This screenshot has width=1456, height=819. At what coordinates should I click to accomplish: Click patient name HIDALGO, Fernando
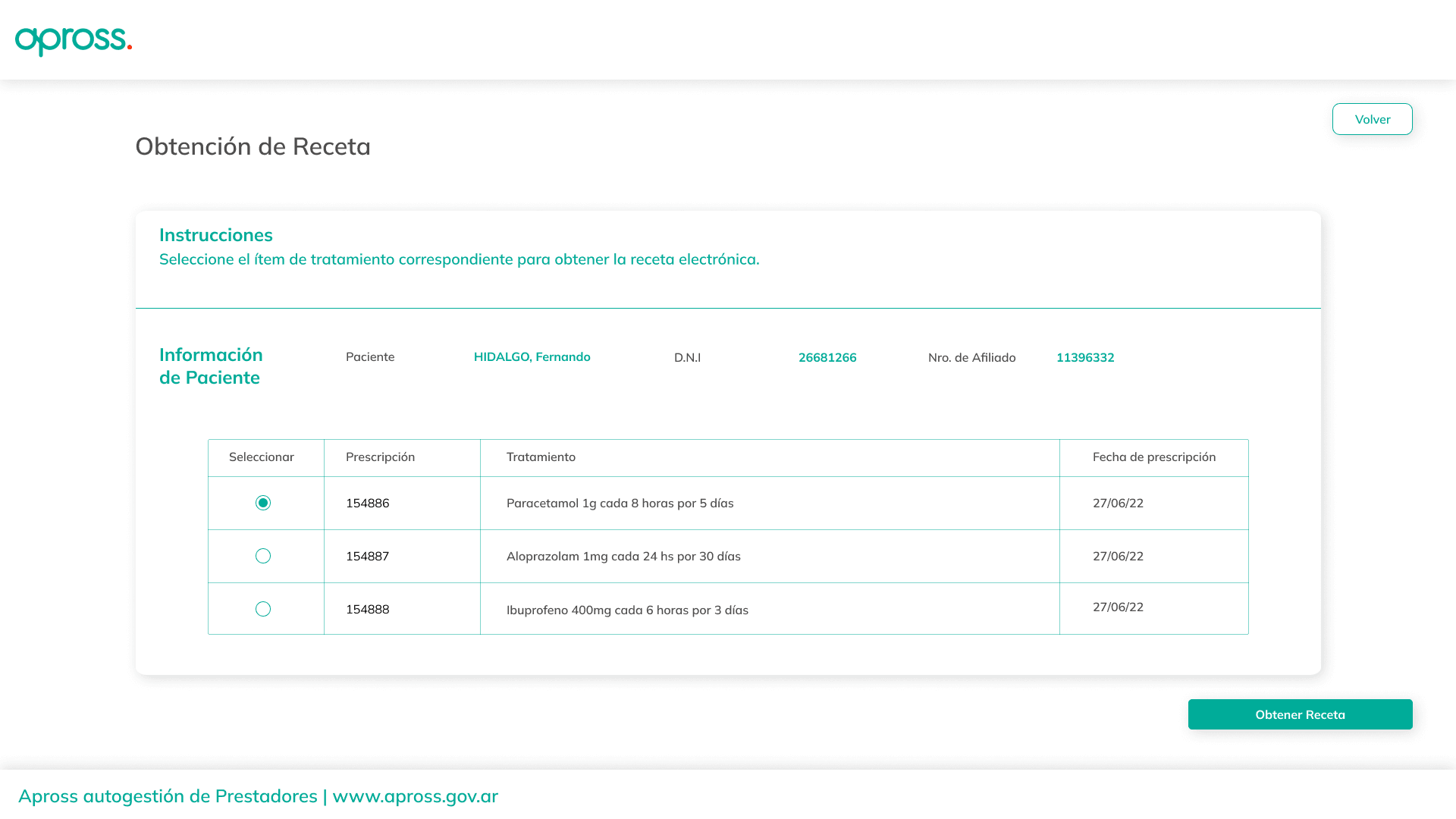click(x=532, y=356)
